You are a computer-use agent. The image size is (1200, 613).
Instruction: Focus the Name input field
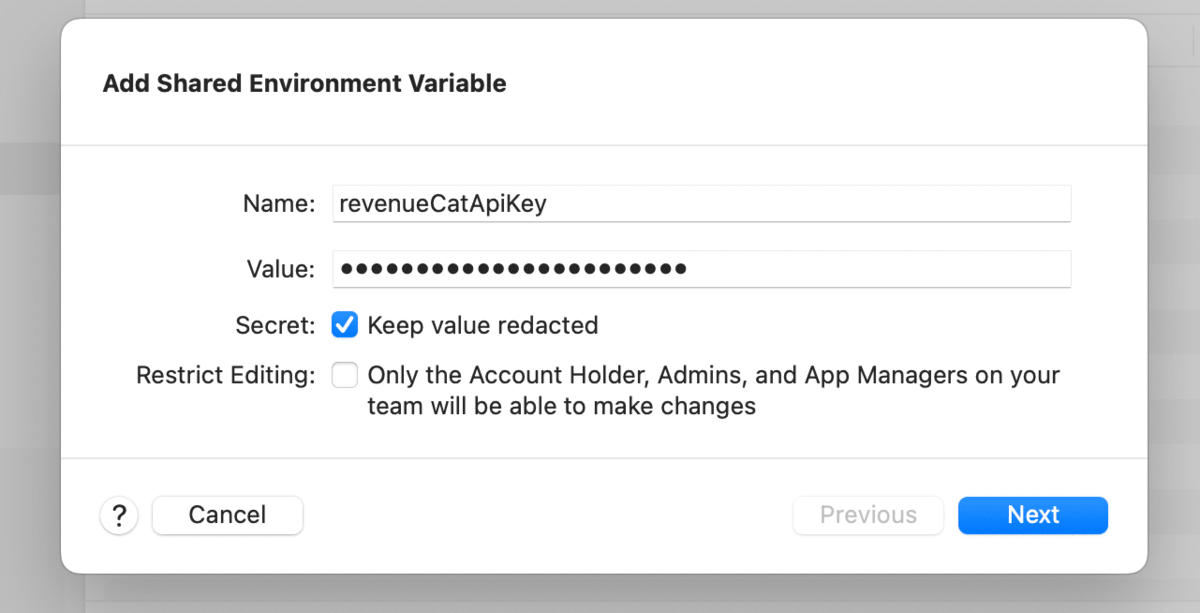click(x=701, y=203)
